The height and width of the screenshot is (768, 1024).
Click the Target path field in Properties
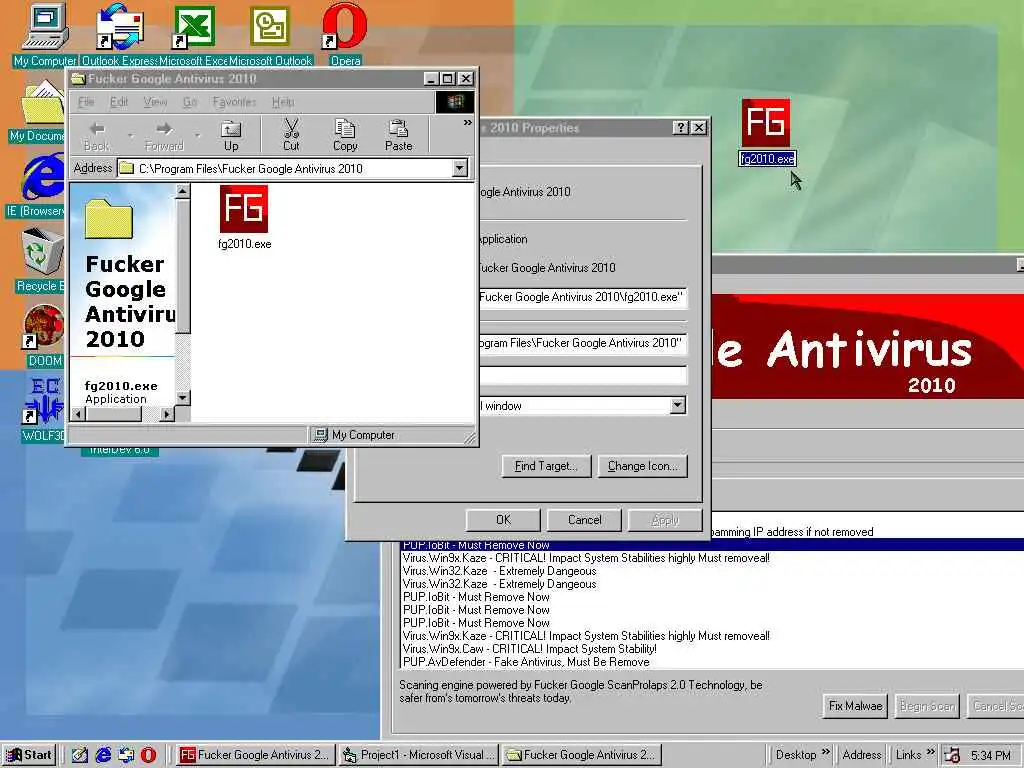(583, 297)
